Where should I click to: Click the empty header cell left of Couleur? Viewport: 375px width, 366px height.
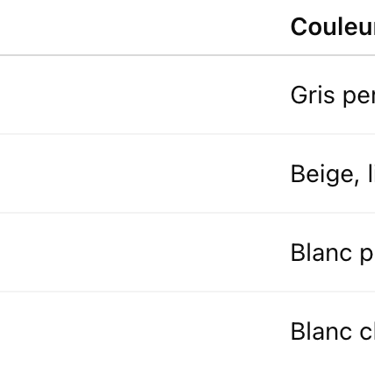(140, 27)
